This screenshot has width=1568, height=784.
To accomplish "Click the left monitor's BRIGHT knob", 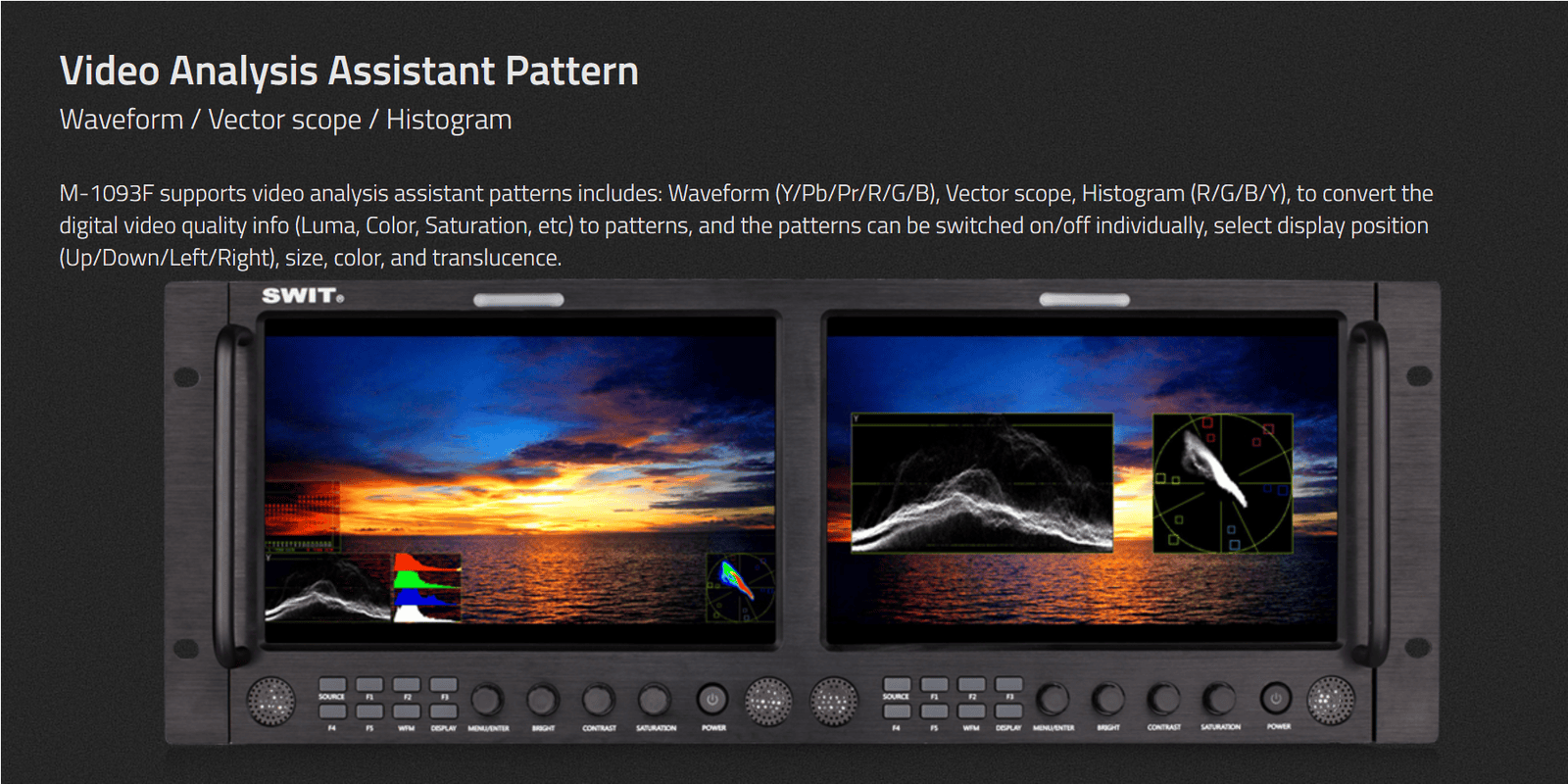I will [542, 700].
